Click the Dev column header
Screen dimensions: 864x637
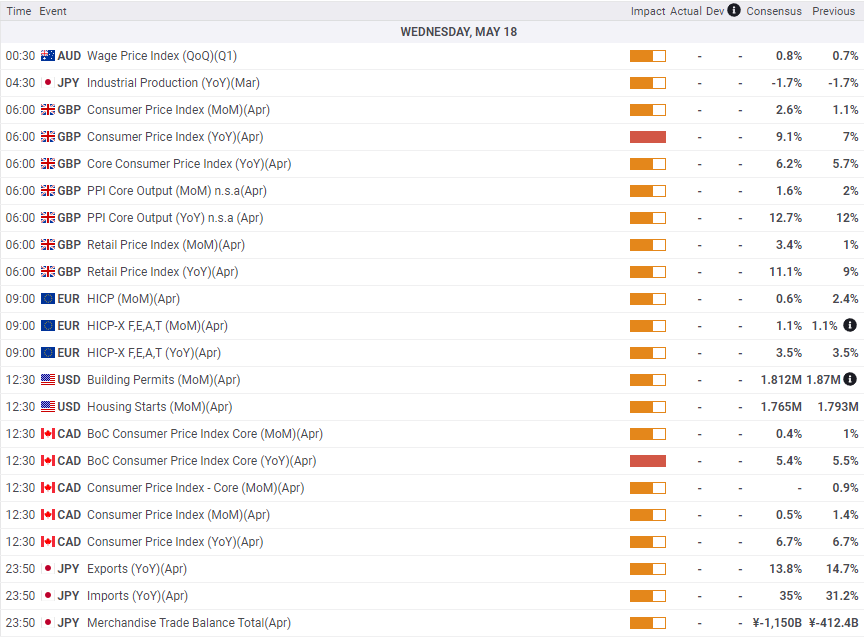click(715, 11)
